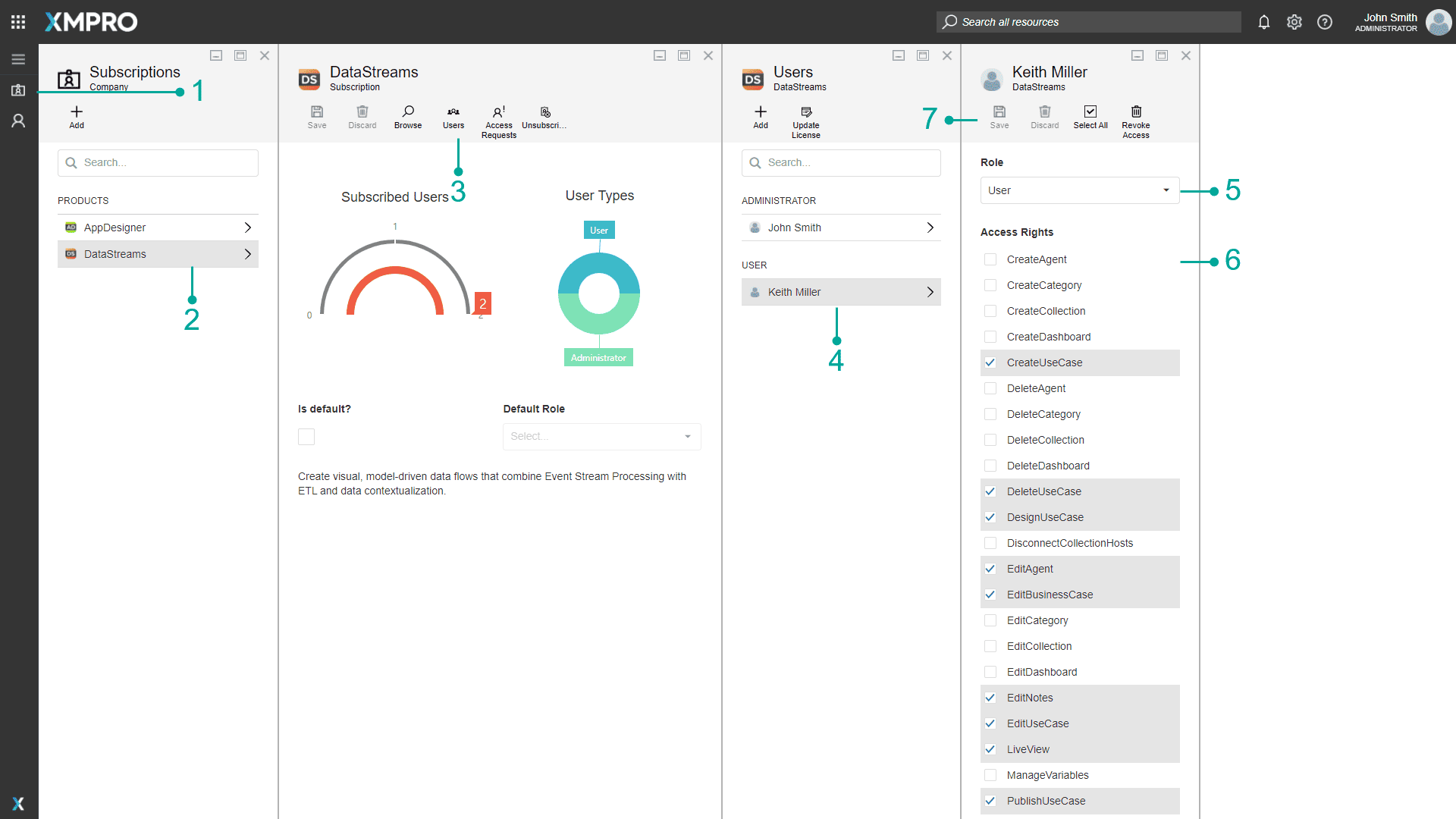The height and width of the screenshot is (819, 1456).
Task: Click the notifications bell icon
Action: [1263, 22]
